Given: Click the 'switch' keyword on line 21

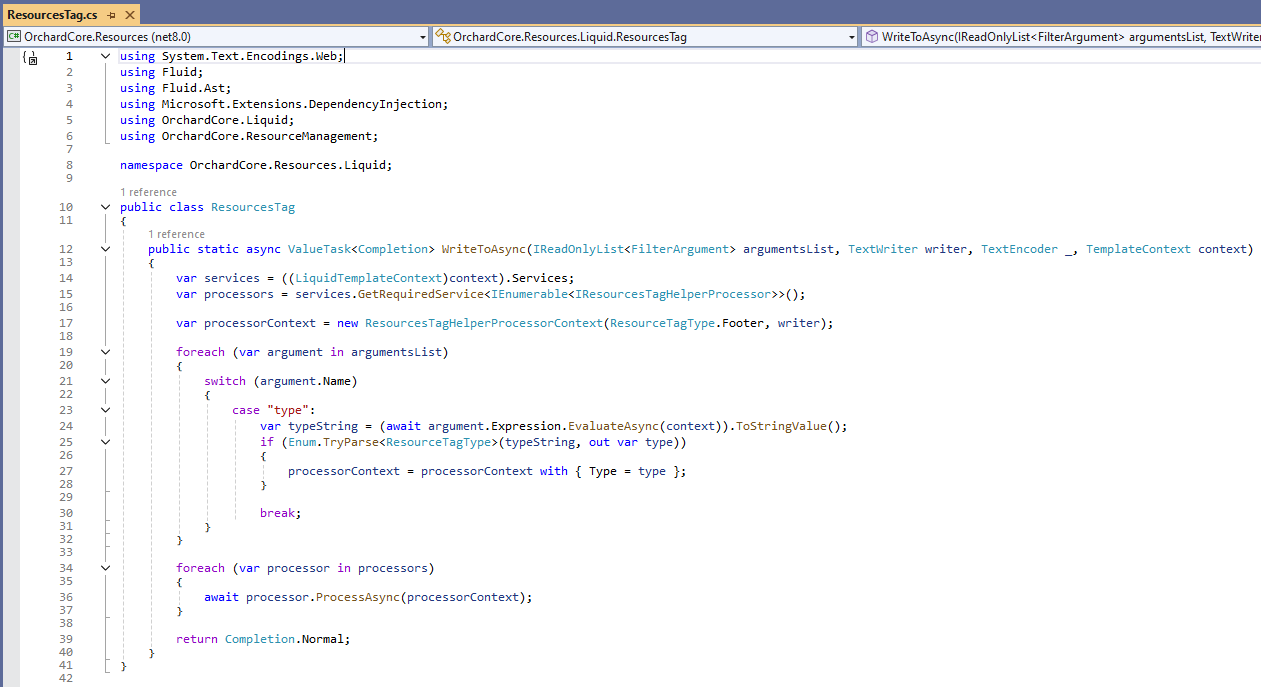Looking at the screenshot, I should pos(225,381).
